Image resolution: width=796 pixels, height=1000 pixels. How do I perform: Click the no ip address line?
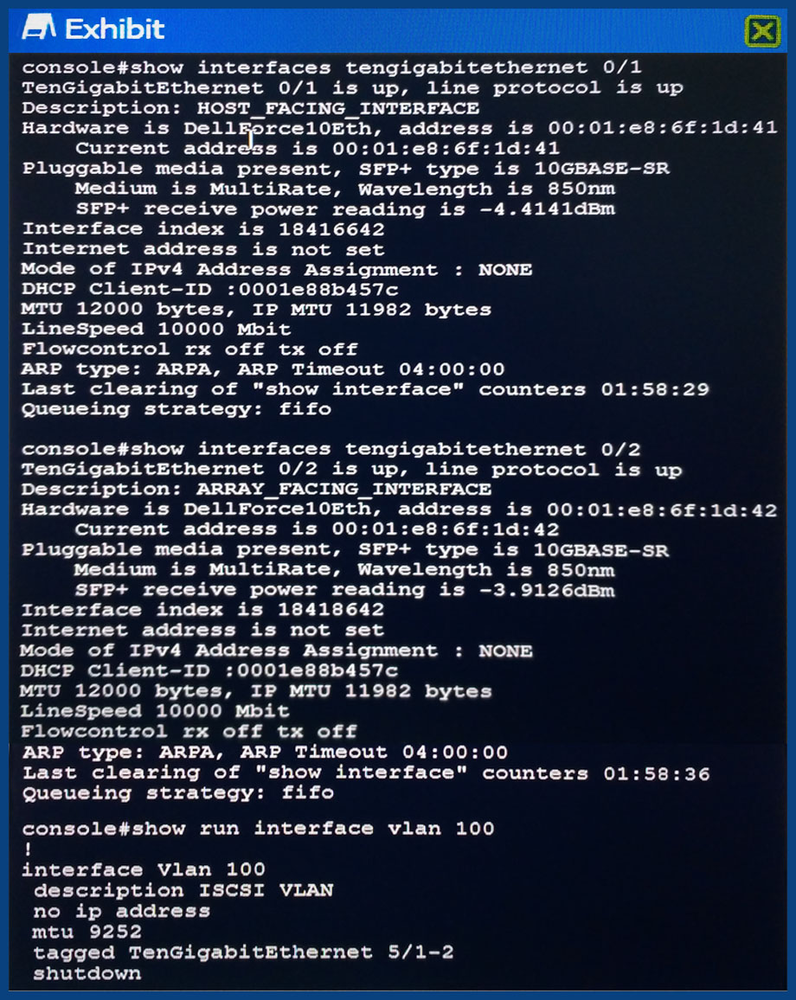[121, 911]
